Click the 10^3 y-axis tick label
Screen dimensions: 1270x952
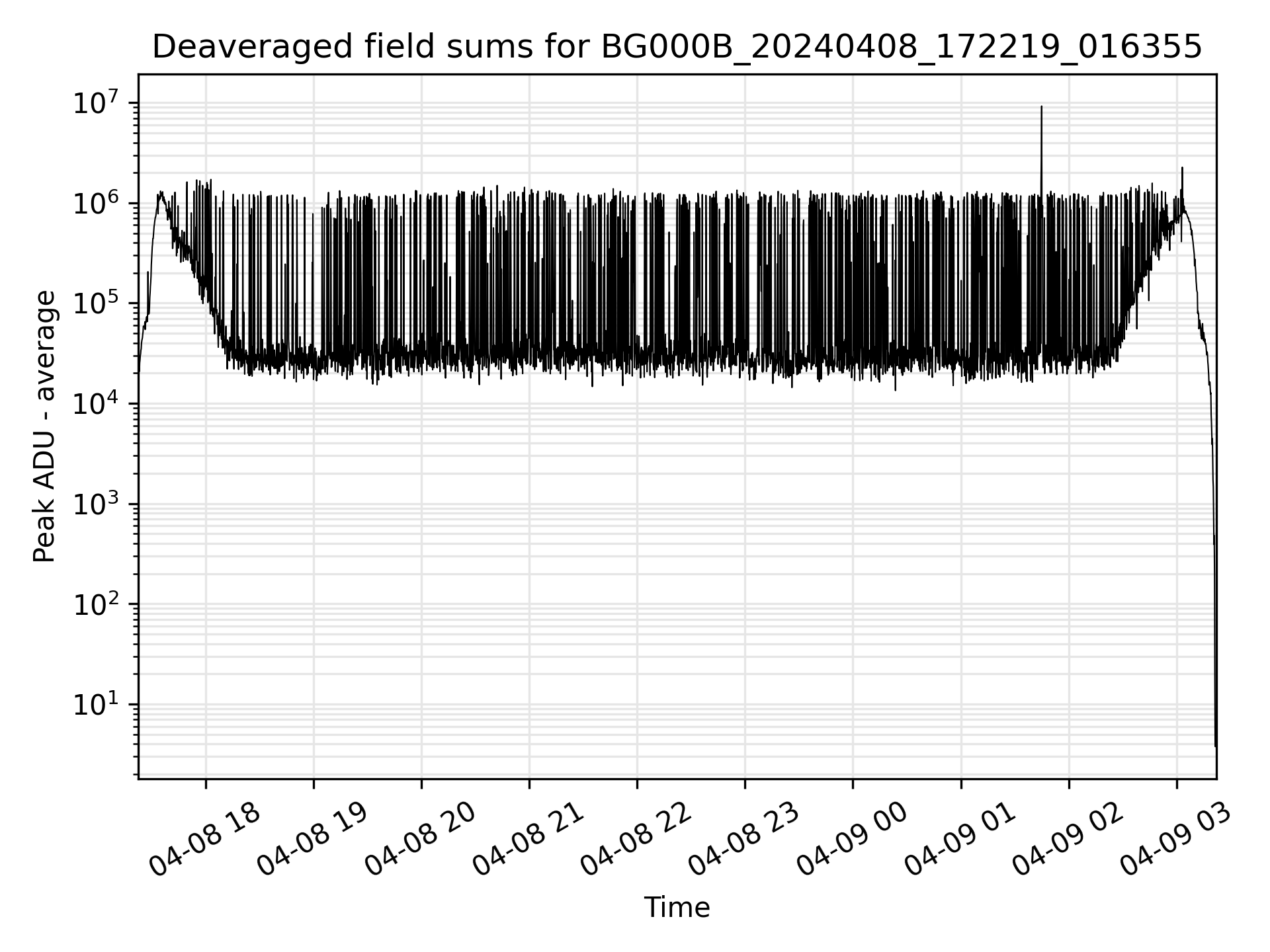(97, 503)
